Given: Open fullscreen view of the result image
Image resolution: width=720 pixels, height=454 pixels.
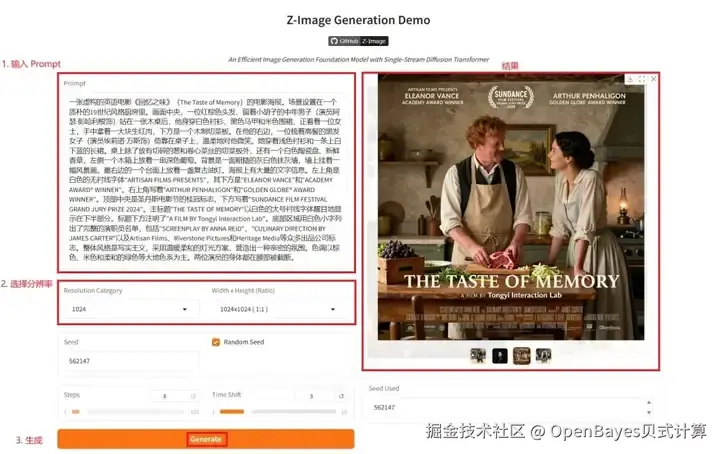Looking at the screenshot, I should pyautogui.click(x=642, y=79).
